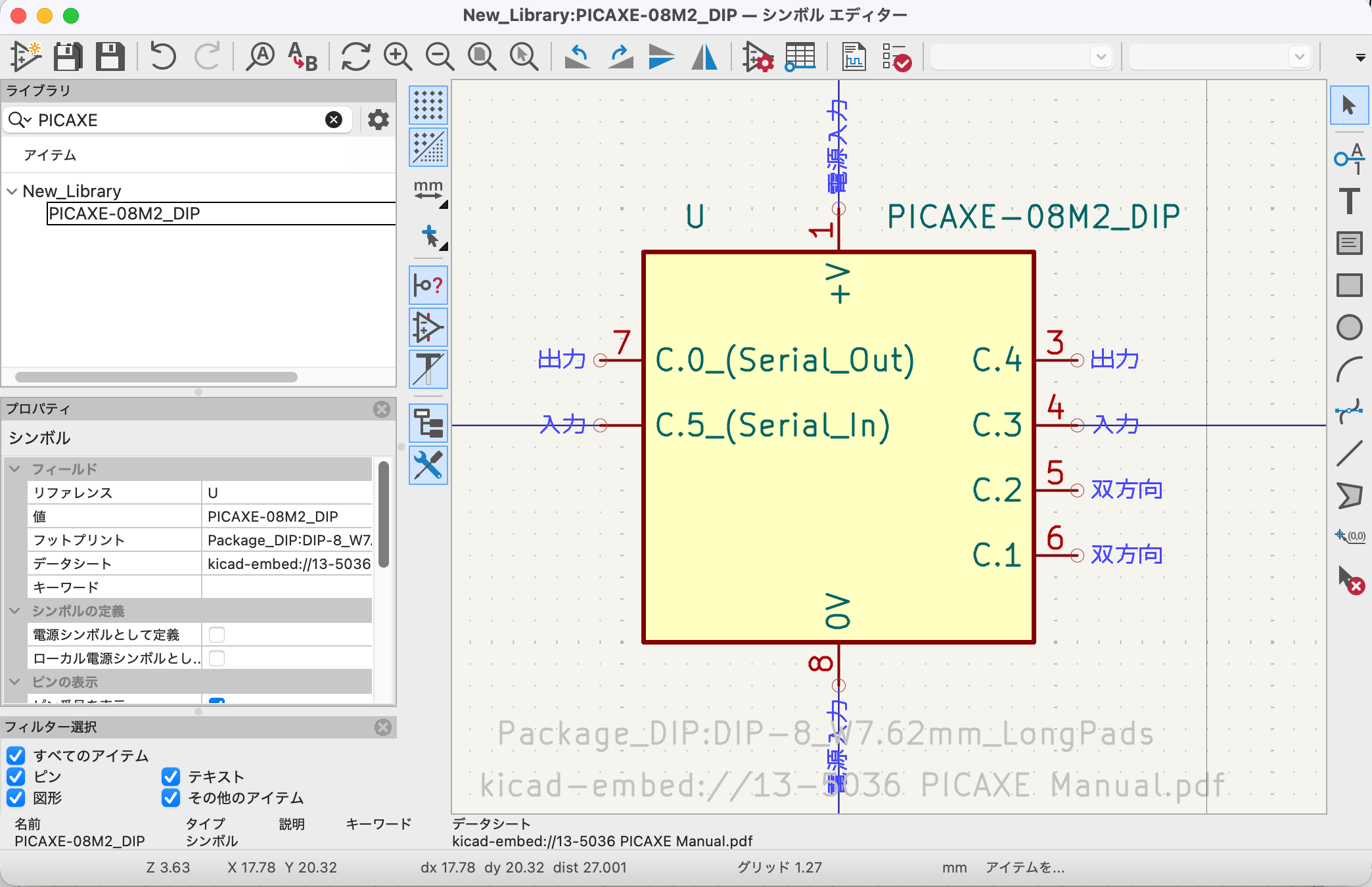Uncheck the ピン filter checkbox

(x=16, y=777)
